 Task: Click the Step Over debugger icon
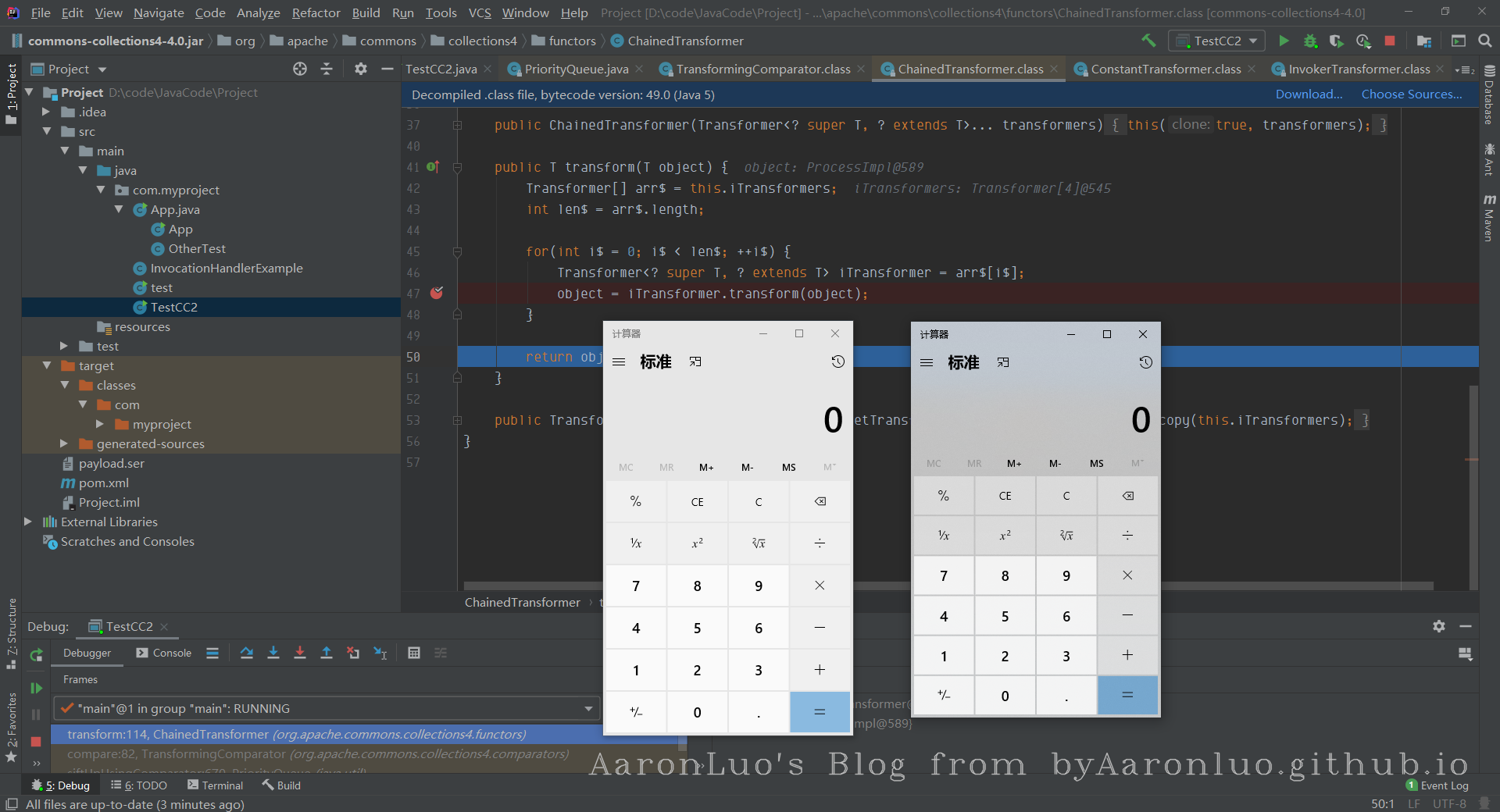247,653
